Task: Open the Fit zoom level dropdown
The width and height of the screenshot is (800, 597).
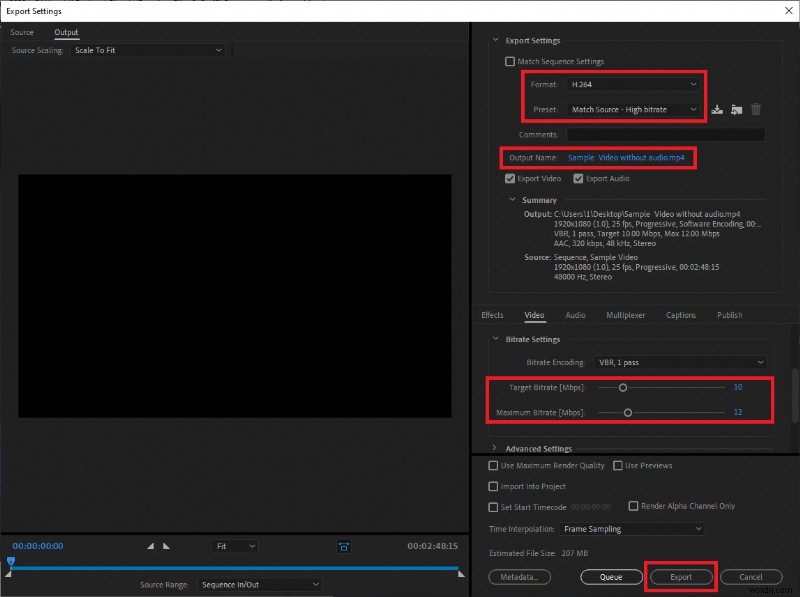Action: (235, 546)
